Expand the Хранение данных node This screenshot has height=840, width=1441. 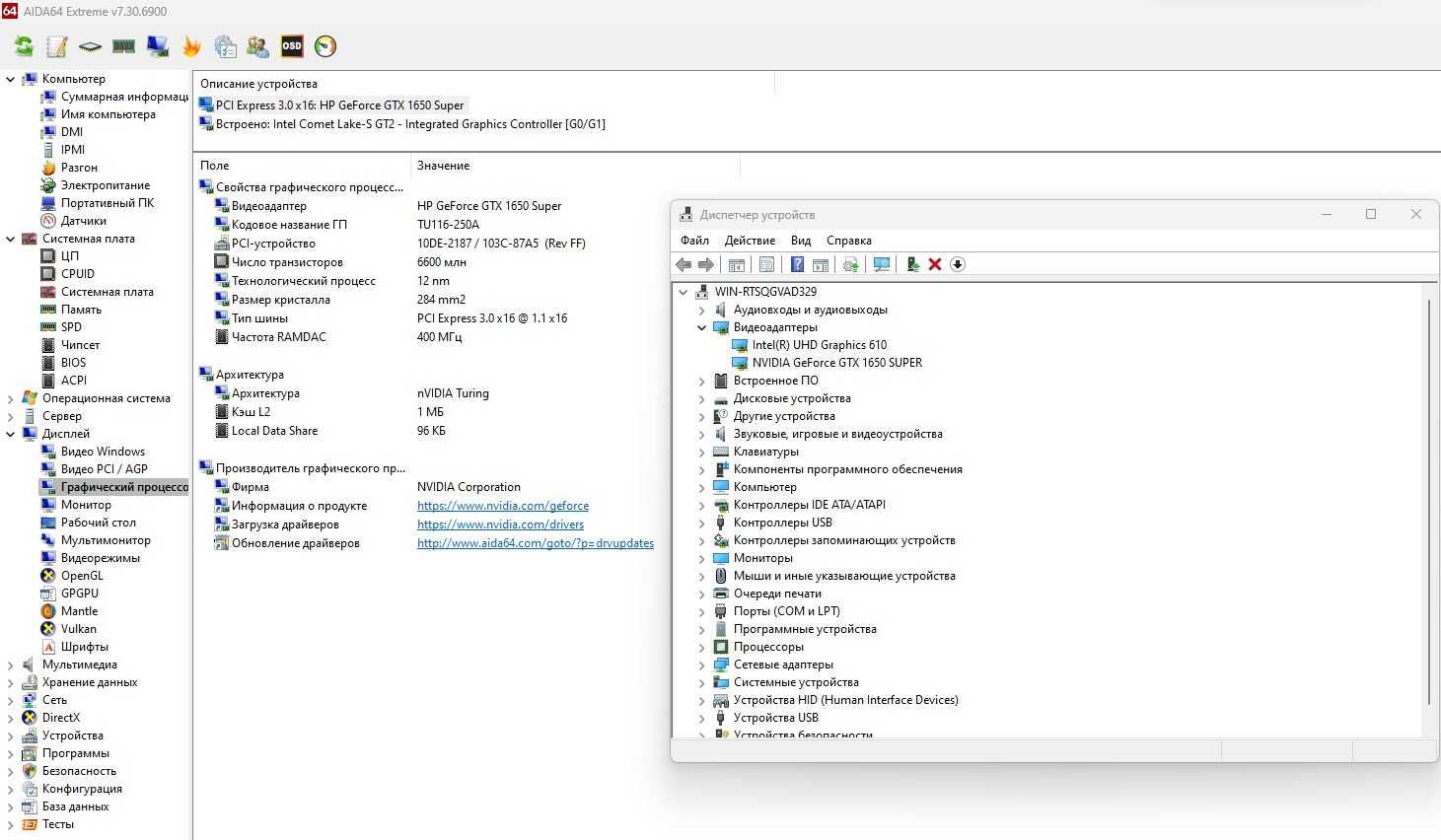tap(11, 682)
